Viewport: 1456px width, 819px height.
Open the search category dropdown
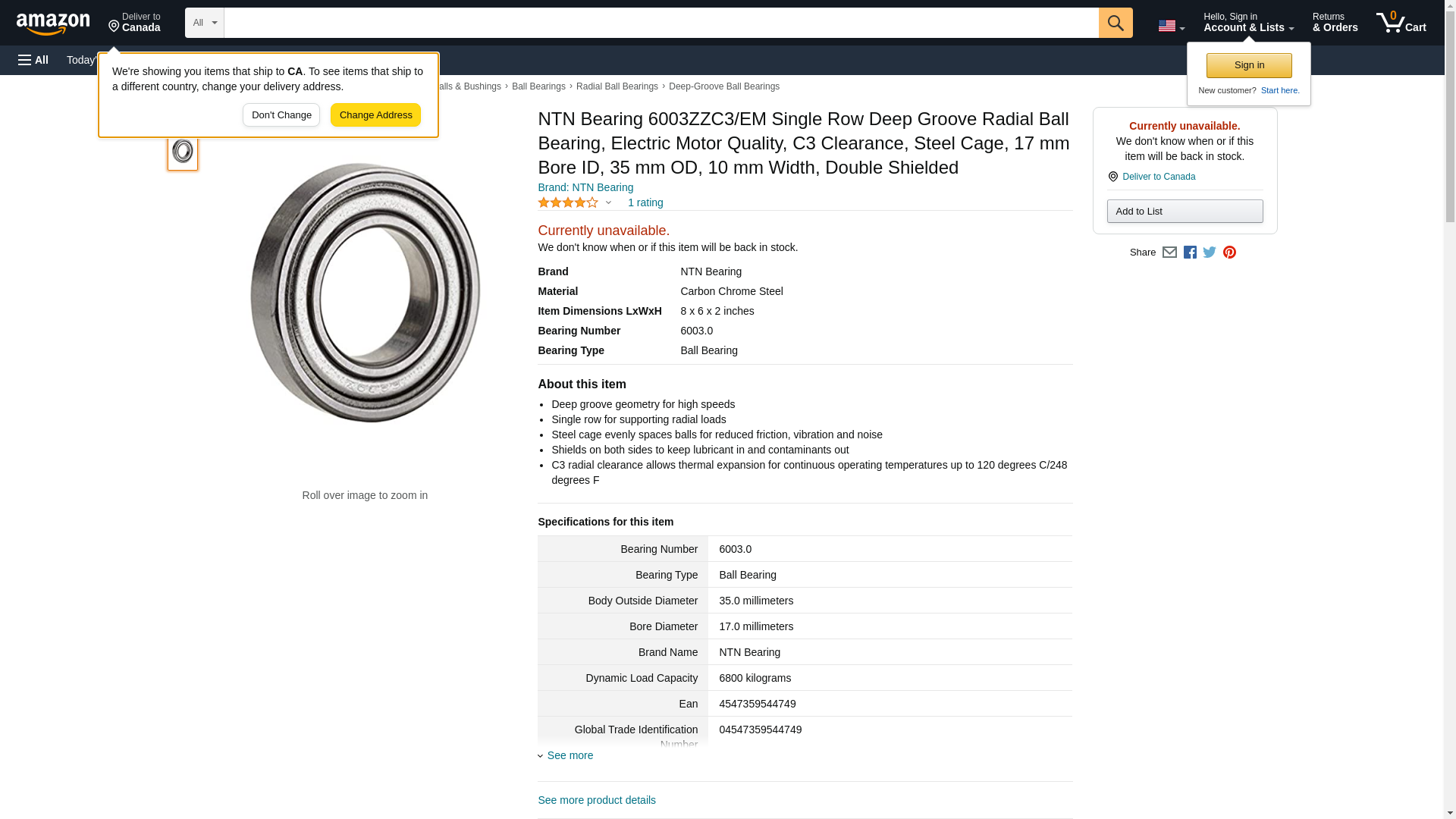click(x=204, y=23)
